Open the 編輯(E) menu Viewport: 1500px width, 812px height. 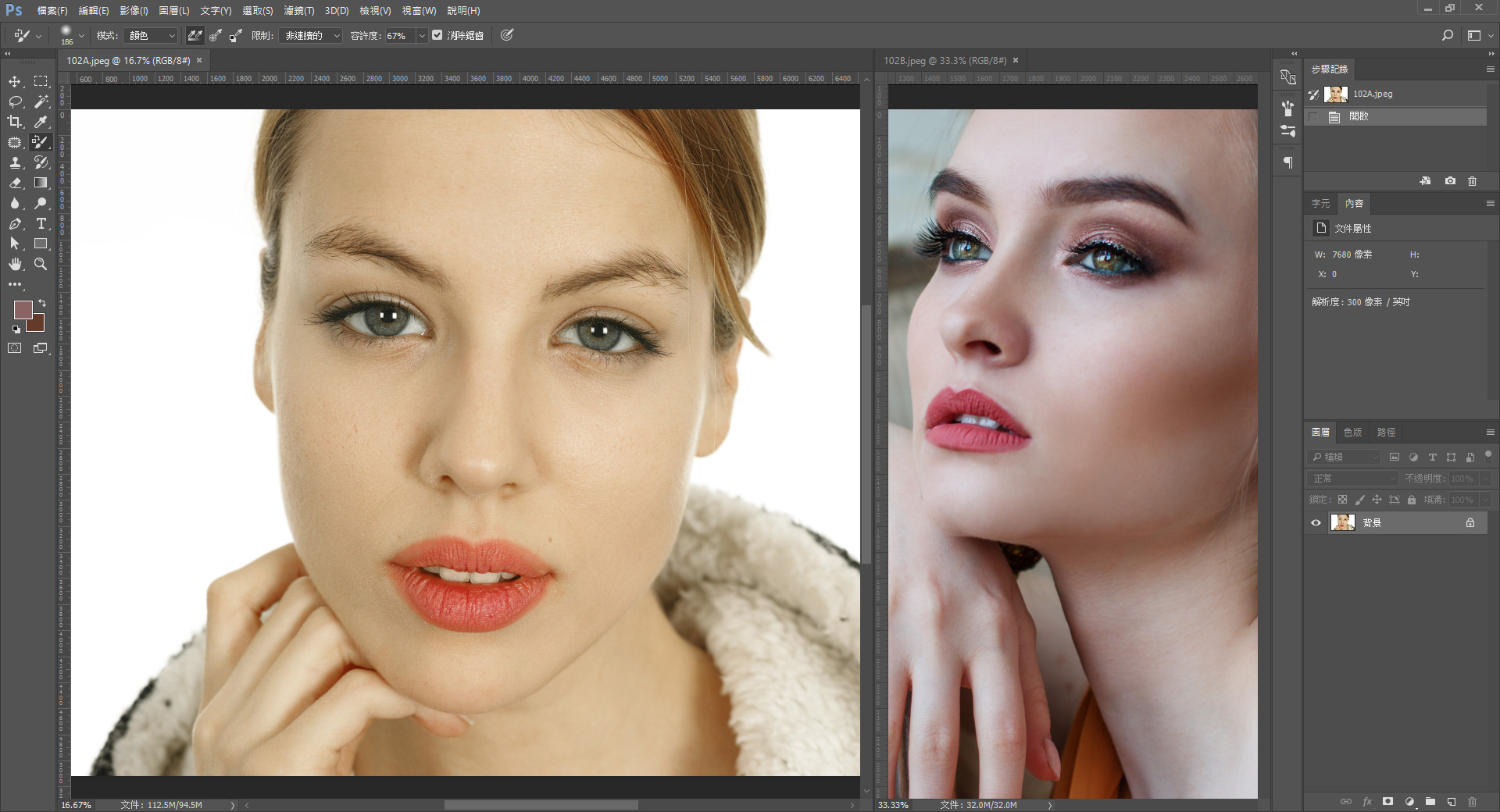click(94, 11)
